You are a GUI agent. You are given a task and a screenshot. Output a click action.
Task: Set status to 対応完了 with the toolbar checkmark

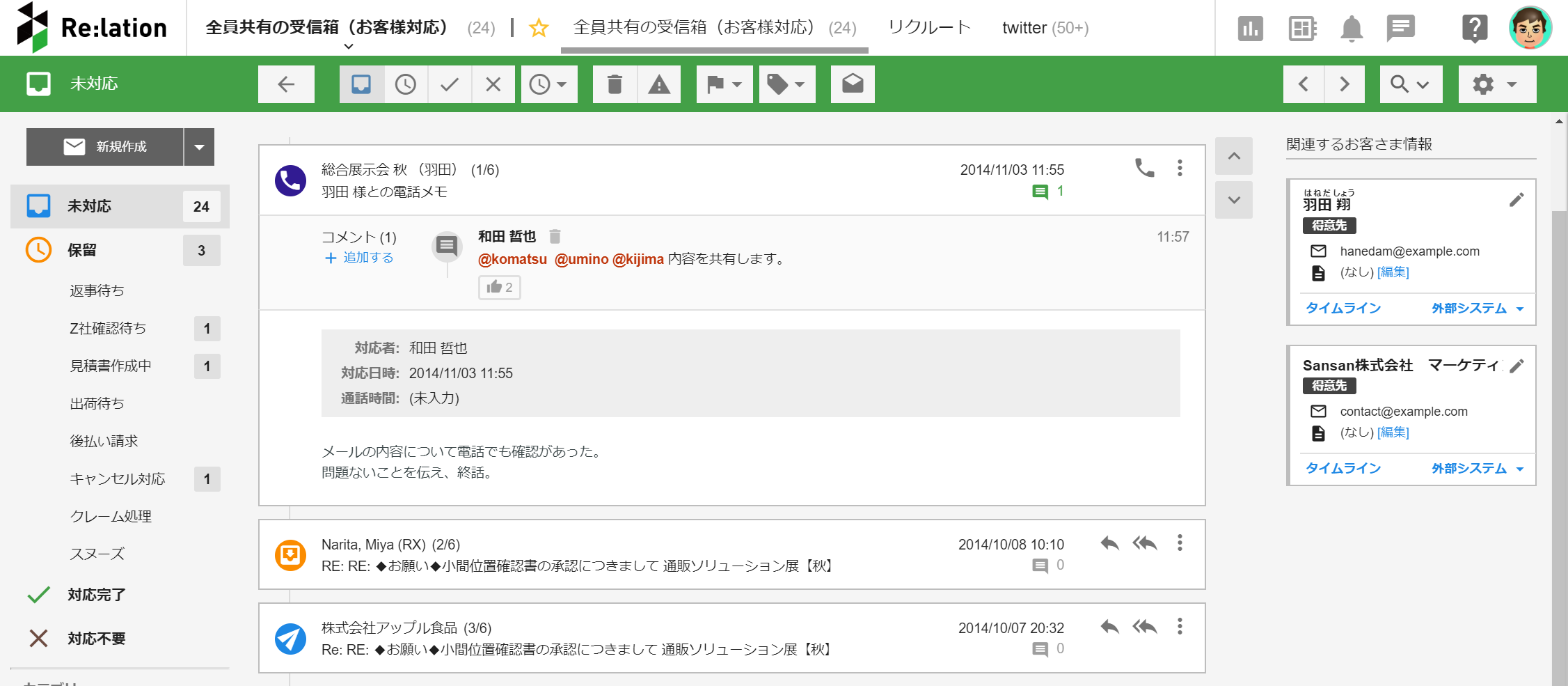450,84
